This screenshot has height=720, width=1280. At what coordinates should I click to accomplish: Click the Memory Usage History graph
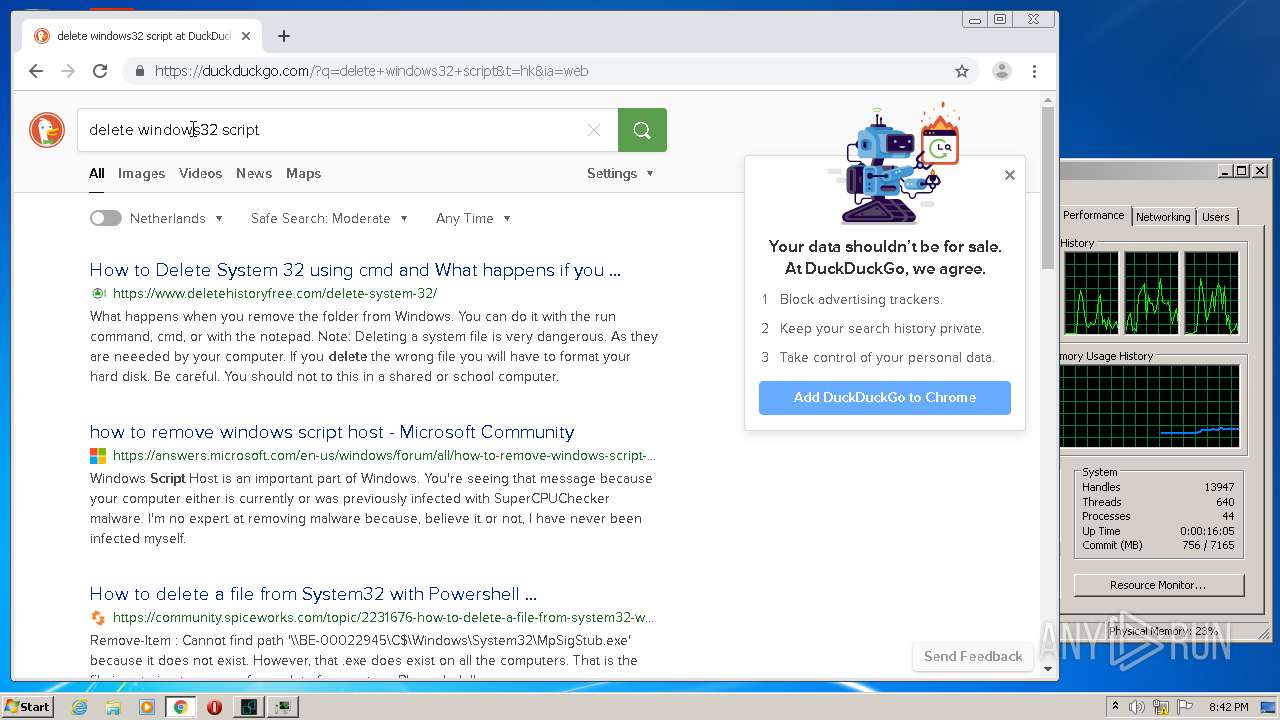tap(1150, 405)
